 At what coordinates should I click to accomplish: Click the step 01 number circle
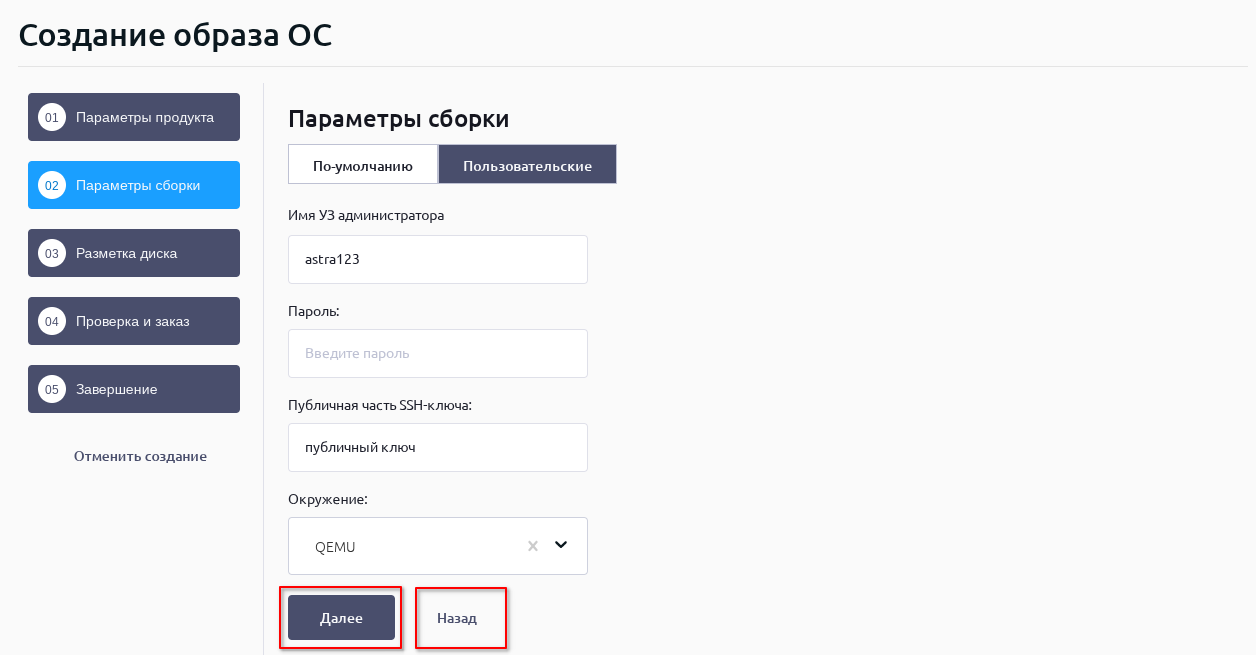point(52,117)
